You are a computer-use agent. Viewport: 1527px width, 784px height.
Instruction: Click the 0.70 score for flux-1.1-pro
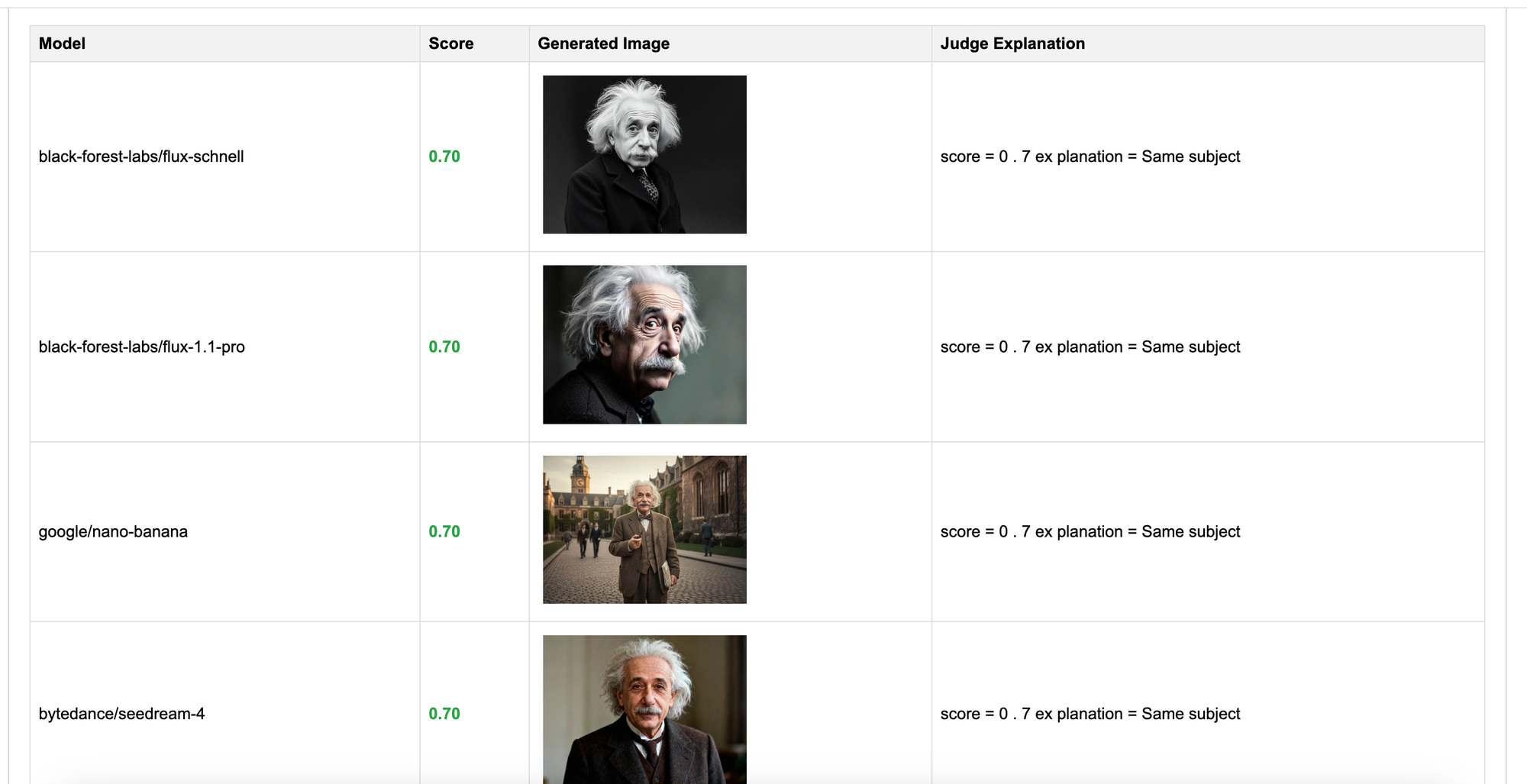coord(444,347)
